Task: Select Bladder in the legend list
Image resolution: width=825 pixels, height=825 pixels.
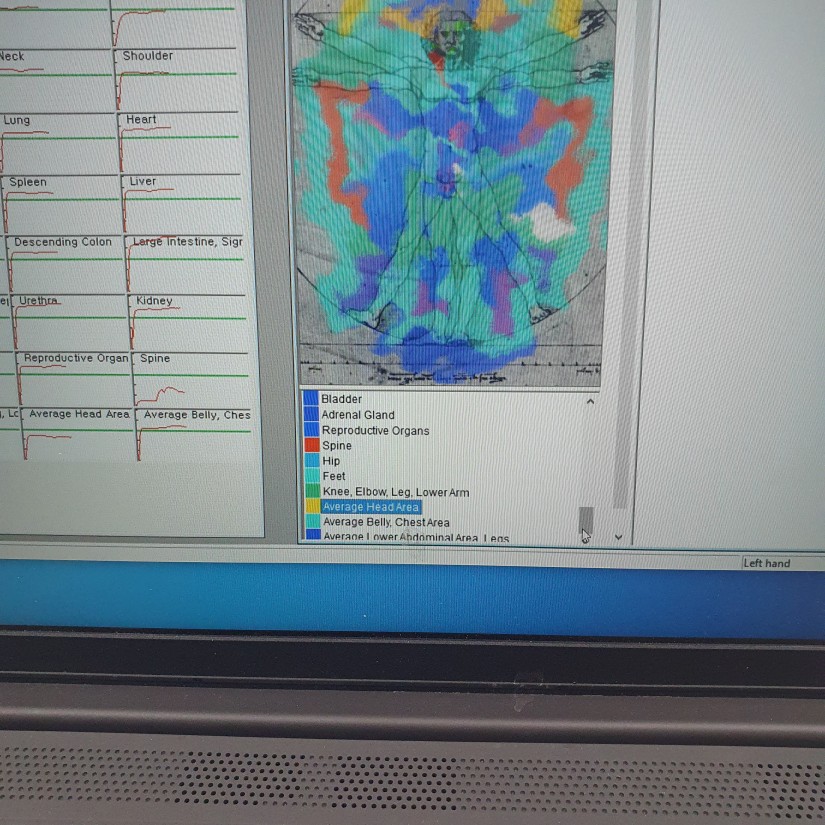Action: point(341,399)
